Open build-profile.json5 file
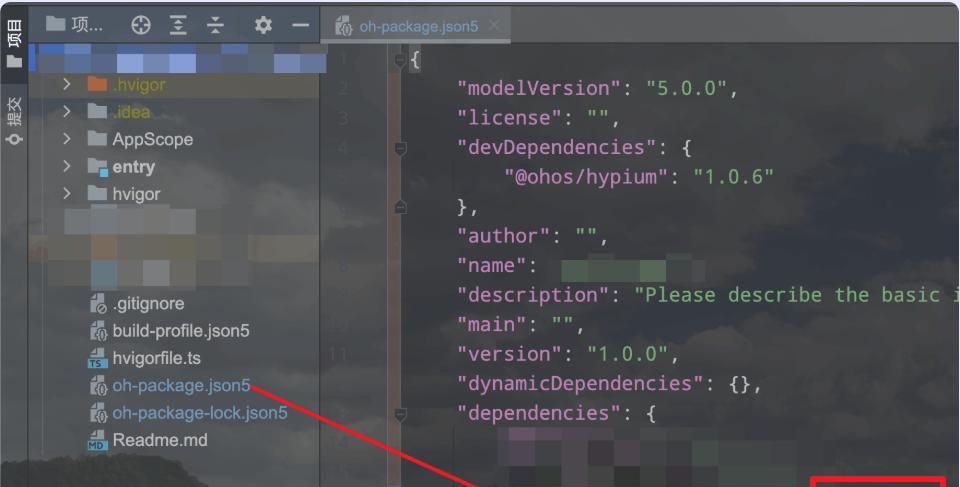The width and height of the screenshot is (960, 487). point(180,331)
